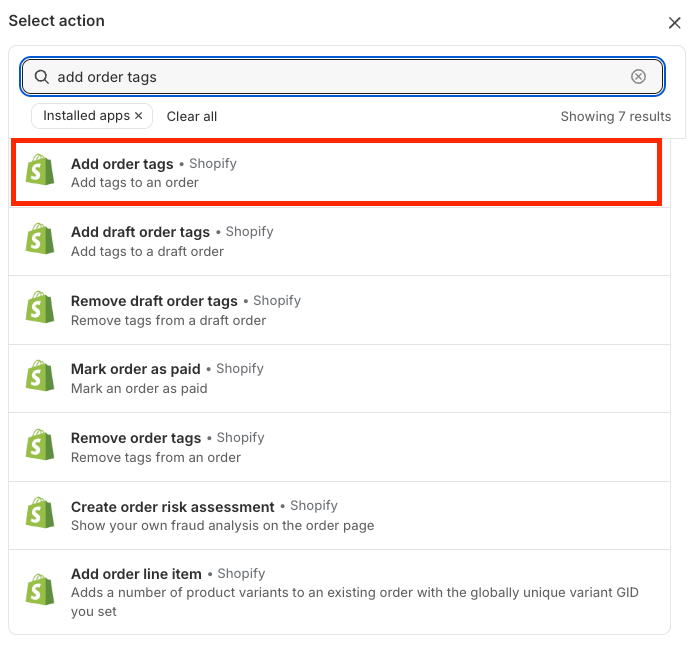Choose Mark order as paid action
Screen dimensions: 691x669
pos(339,379)
